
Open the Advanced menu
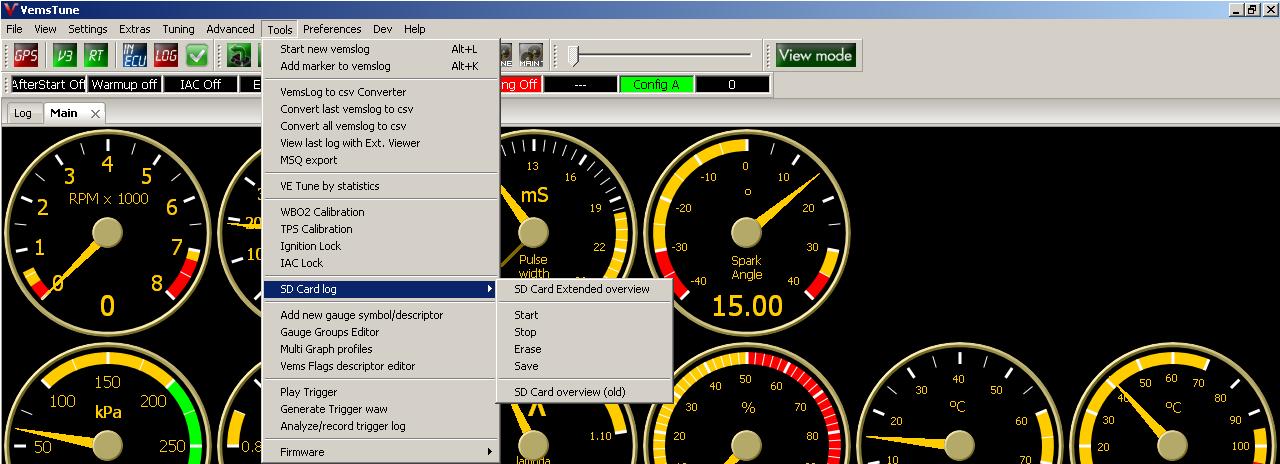(230, 29)
